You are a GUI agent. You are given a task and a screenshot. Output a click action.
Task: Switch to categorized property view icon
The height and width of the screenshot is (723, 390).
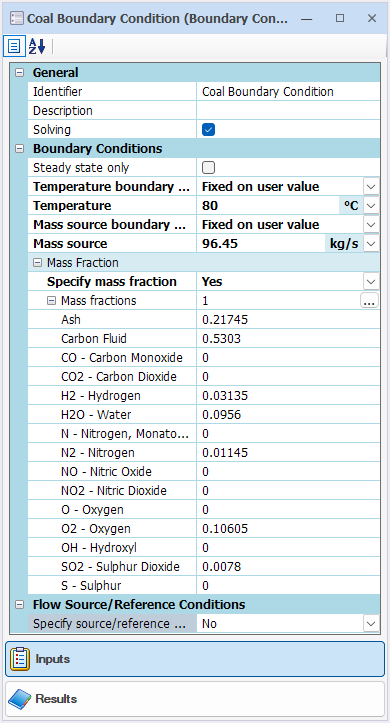pos(14,47)
